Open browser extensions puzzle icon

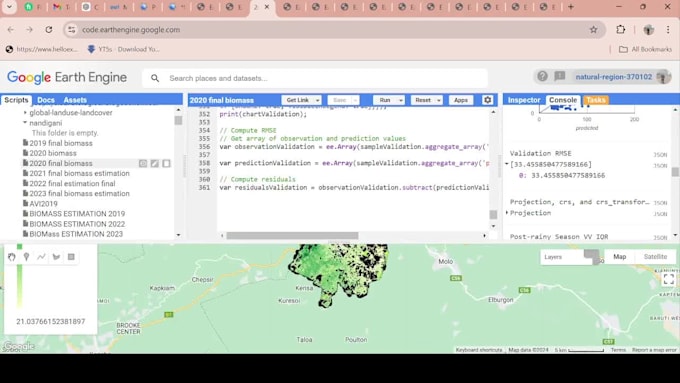[x=621, y=29]
